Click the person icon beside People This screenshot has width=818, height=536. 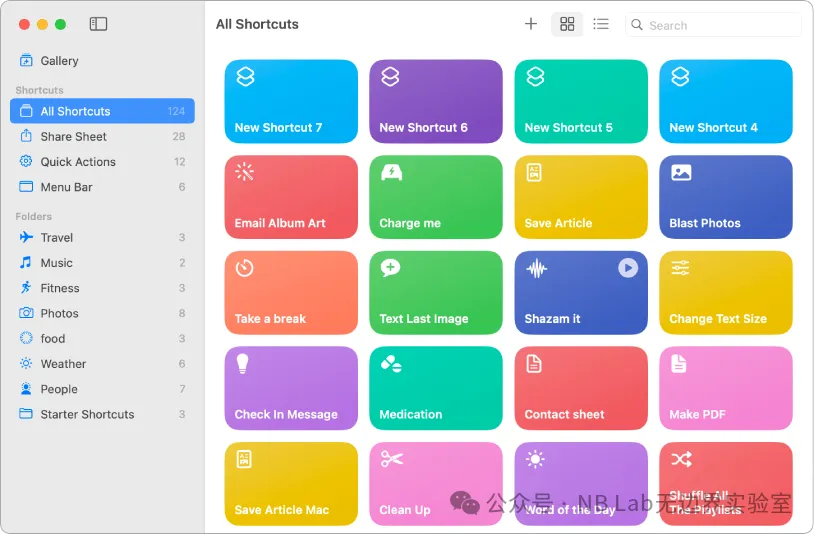pos(26,389)
